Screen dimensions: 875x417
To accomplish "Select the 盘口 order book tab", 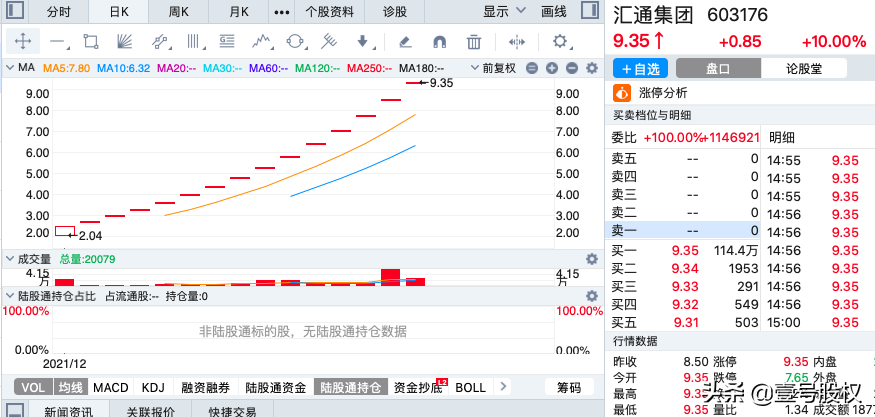I will tap(718, 69).
